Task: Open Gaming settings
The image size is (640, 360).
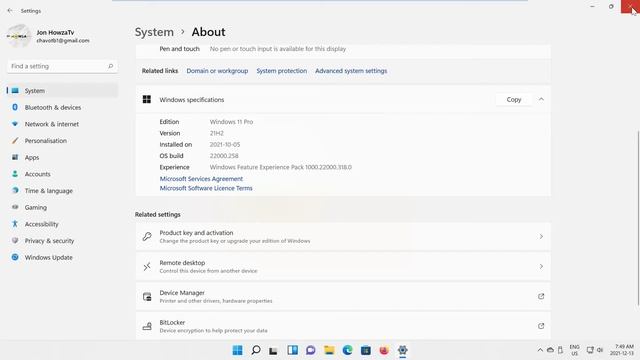Action: coord(62,207)
